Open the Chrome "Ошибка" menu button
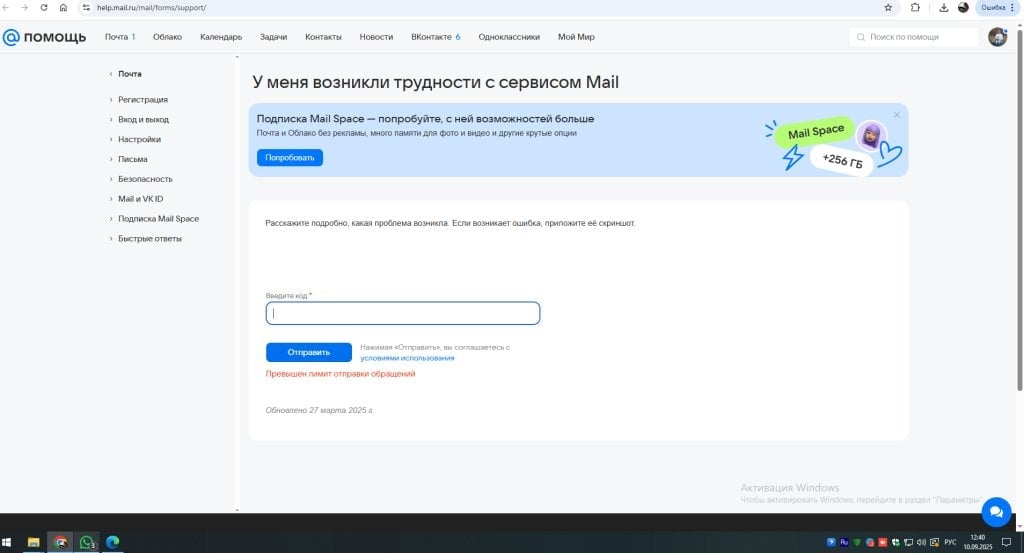Image resolution: width=1024 pixels, height=553 pixels. pyautogui.click(x=998, y=7)
